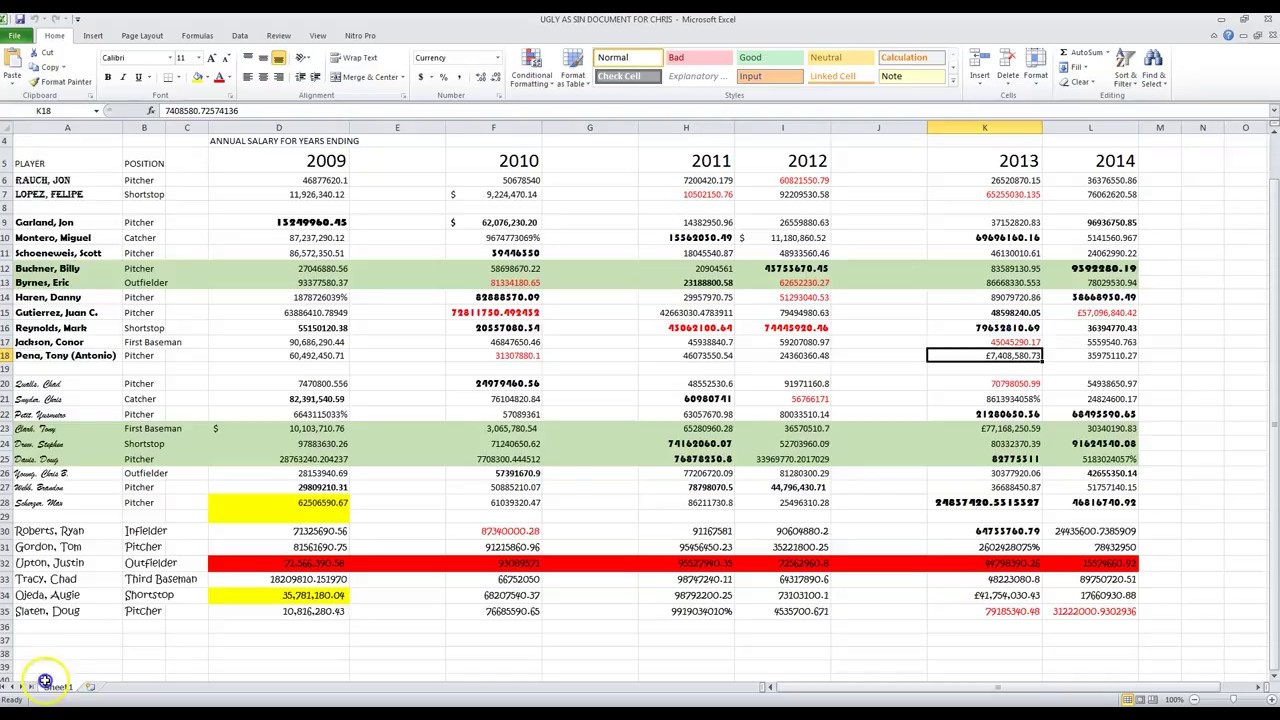The image size is (1280, 720).
Task: Open the Font name dropdown
Action: 170,57
